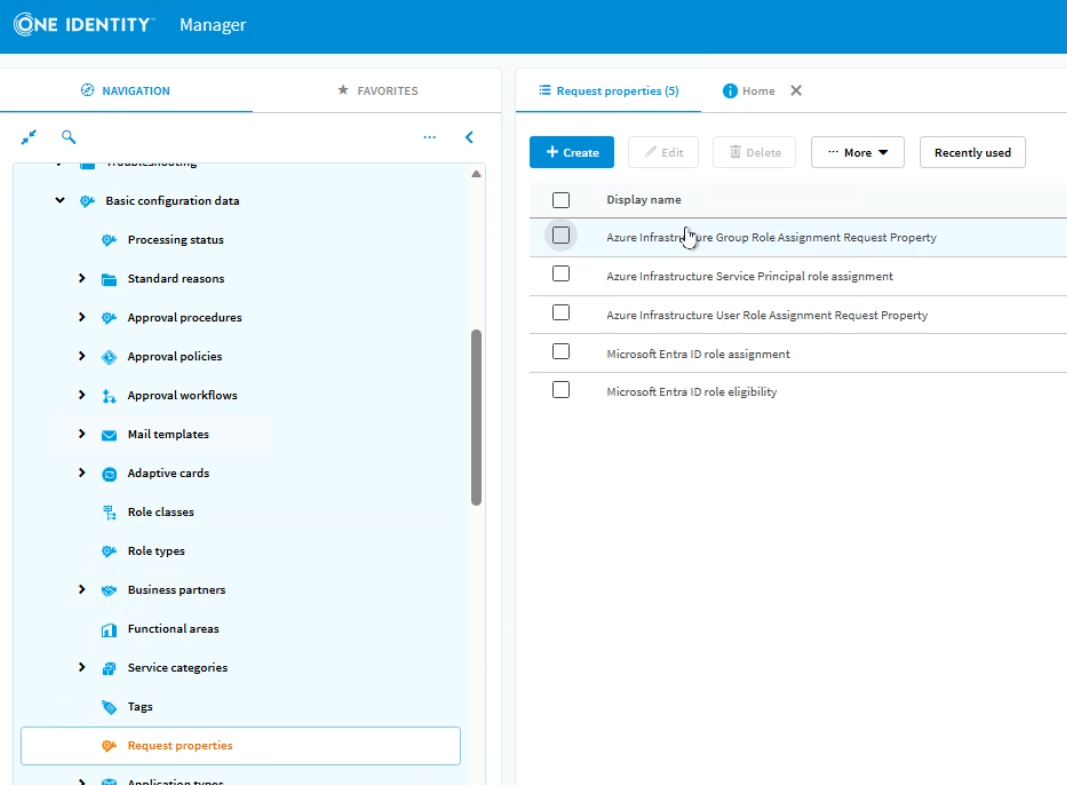This screenshot has height=785, width=1067.
Task: Close the Home tab
Action: (x=795, y=90)
